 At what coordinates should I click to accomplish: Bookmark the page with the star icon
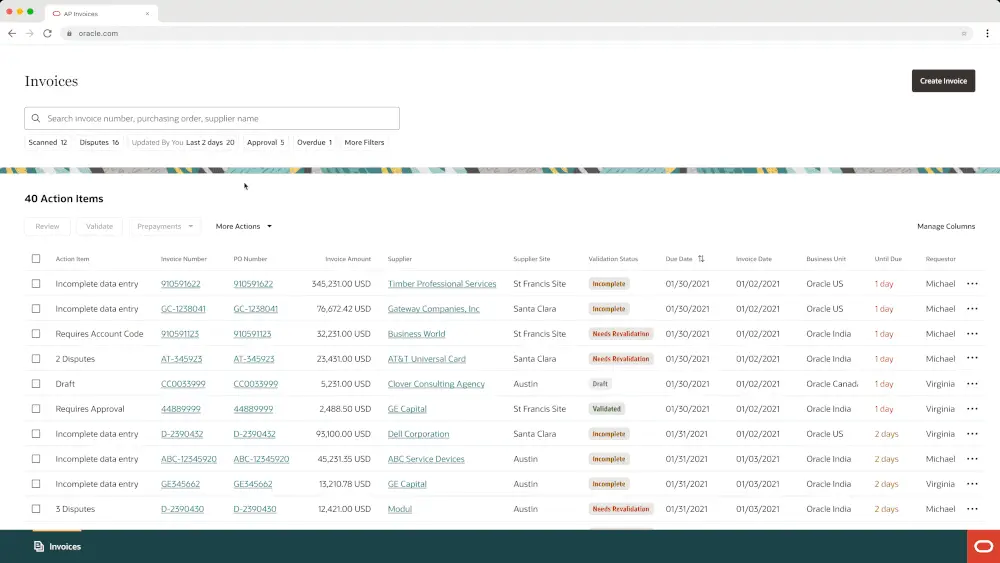[964, 33]
